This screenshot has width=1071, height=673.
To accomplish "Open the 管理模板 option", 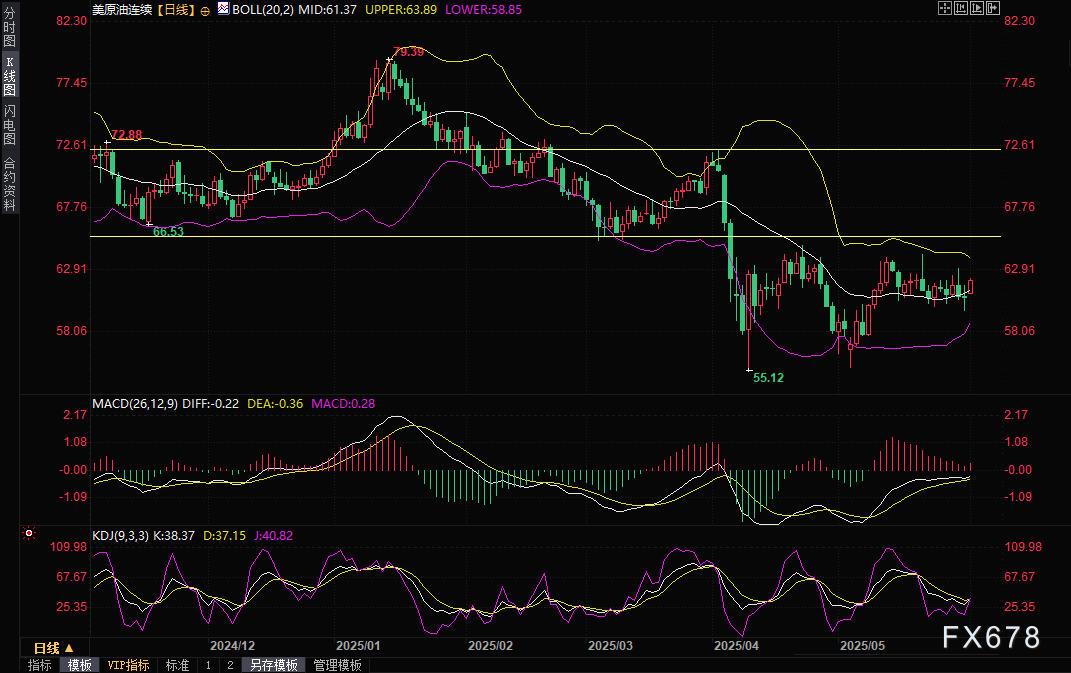I will (x=337, y=665).
